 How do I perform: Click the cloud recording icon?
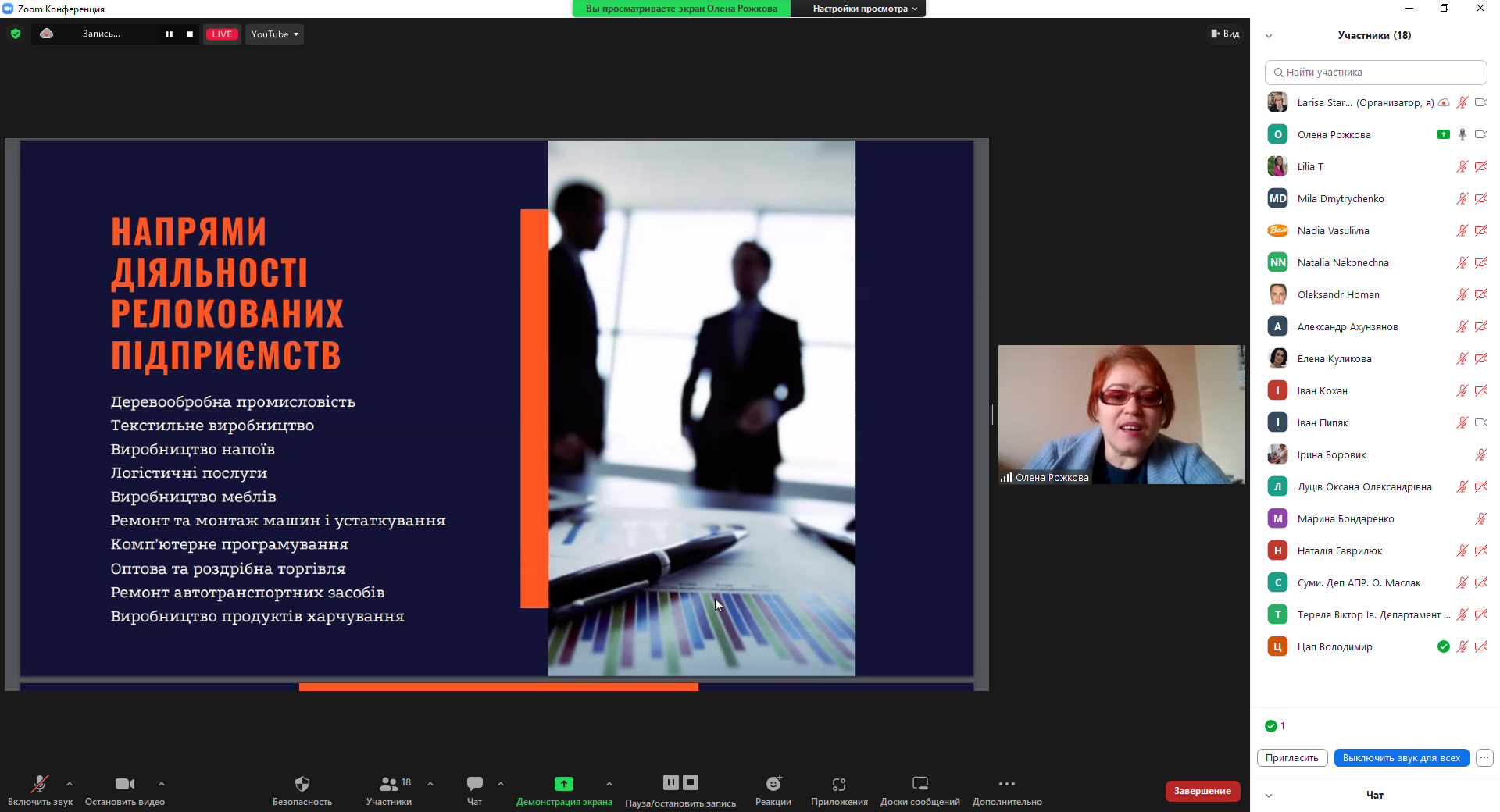click(x=47, y=34)
